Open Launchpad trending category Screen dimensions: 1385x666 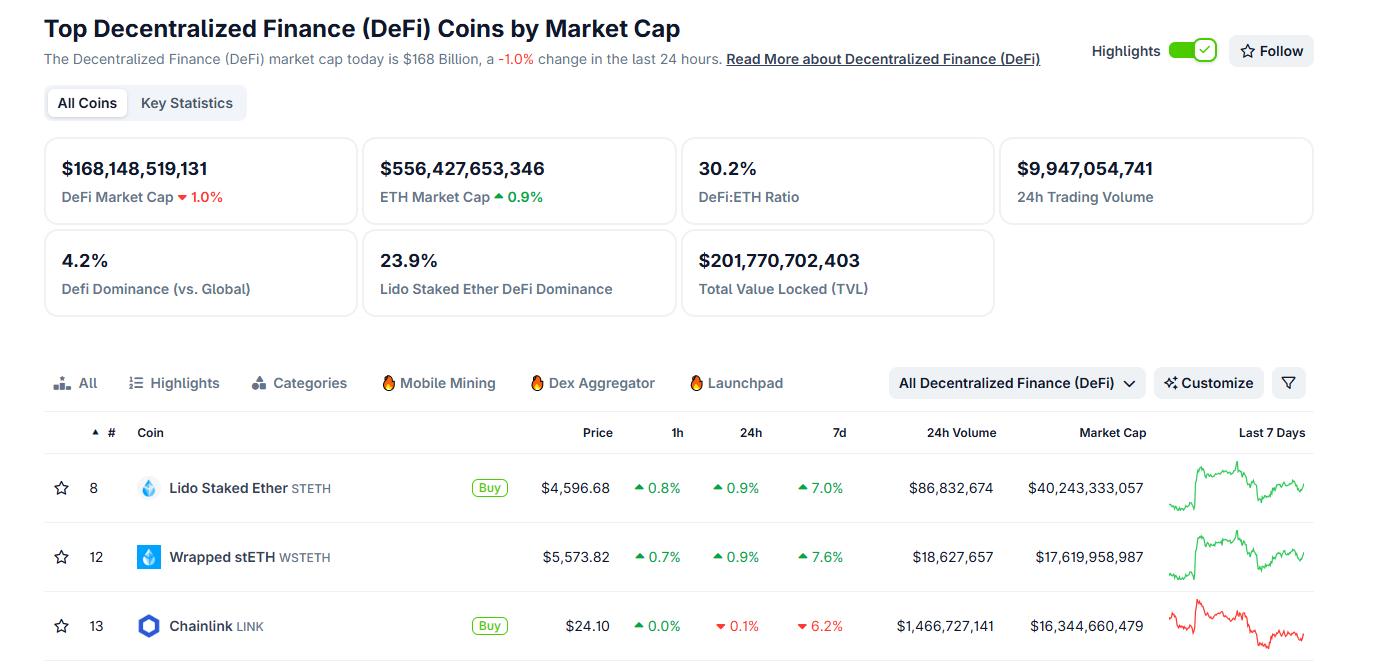pyautogui.click(x=736, y=383)
